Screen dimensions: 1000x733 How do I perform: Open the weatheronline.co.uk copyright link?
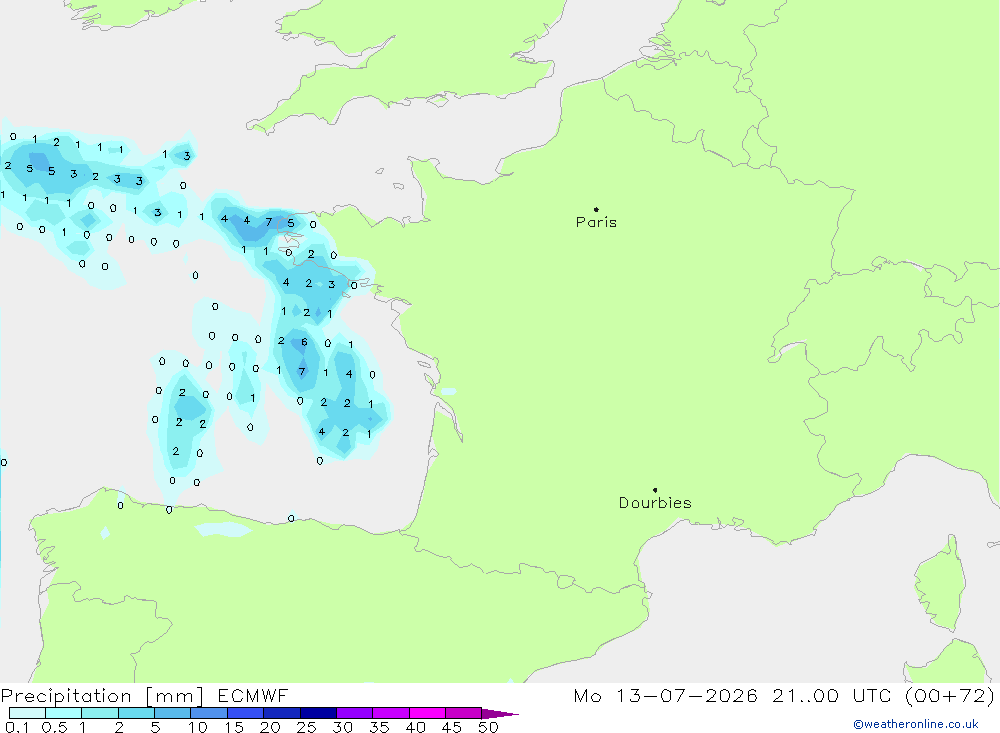(916, 724)
